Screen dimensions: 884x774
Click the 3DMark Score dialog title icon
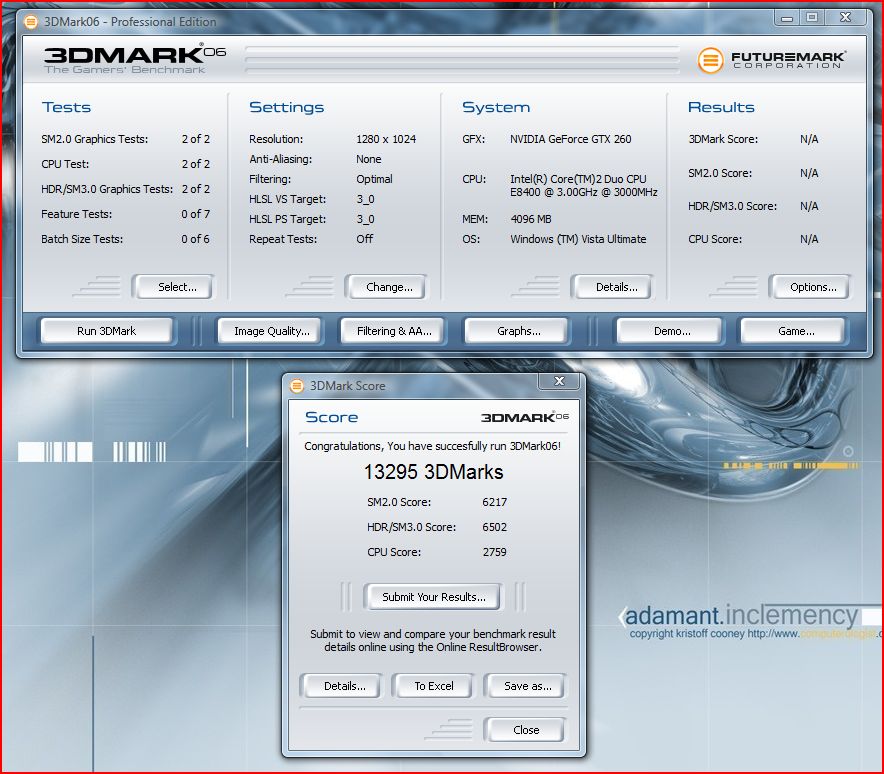click(297, 386)
